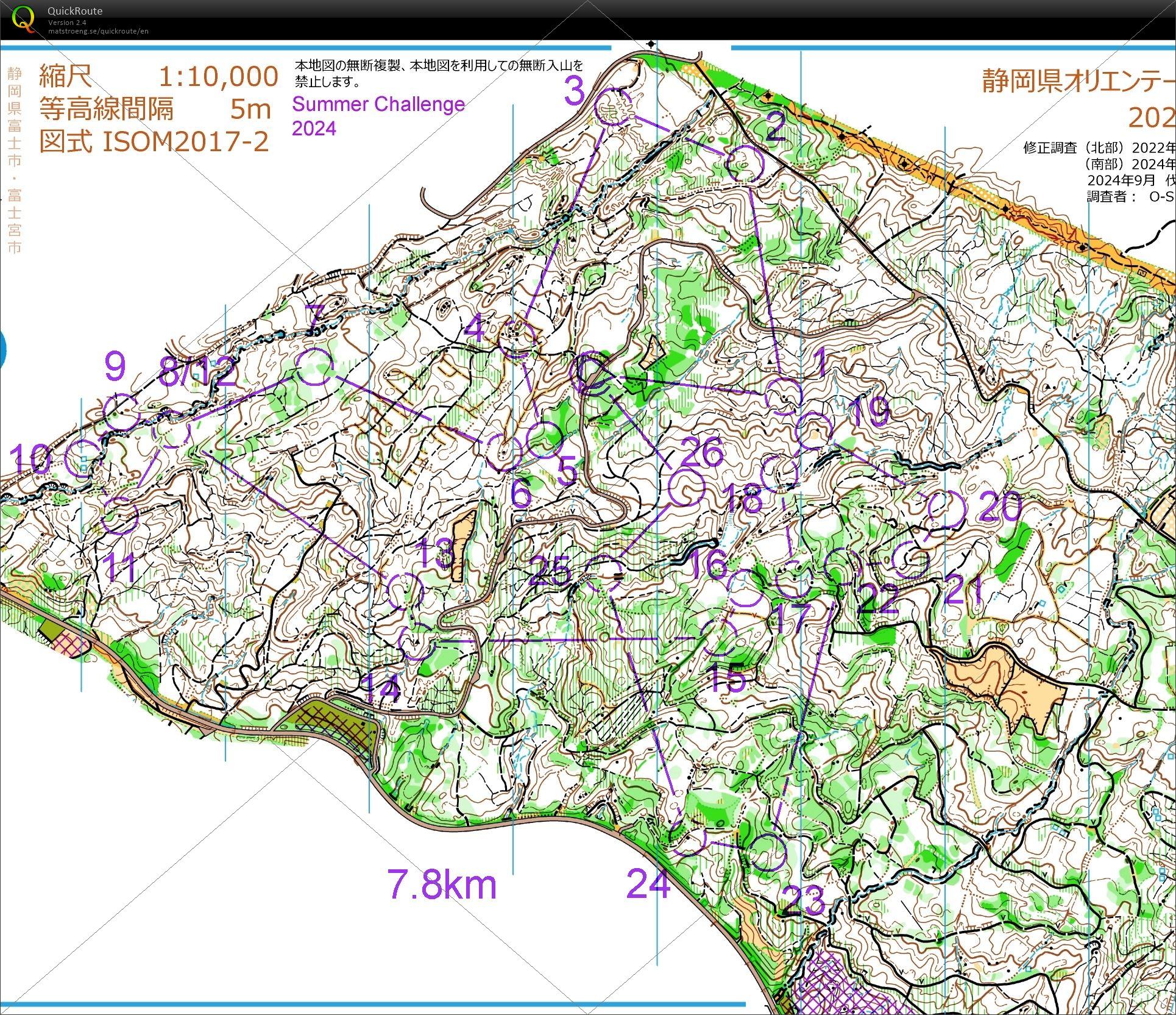
Task: Click control circle 2 on the map
Action: pos(745,163)
